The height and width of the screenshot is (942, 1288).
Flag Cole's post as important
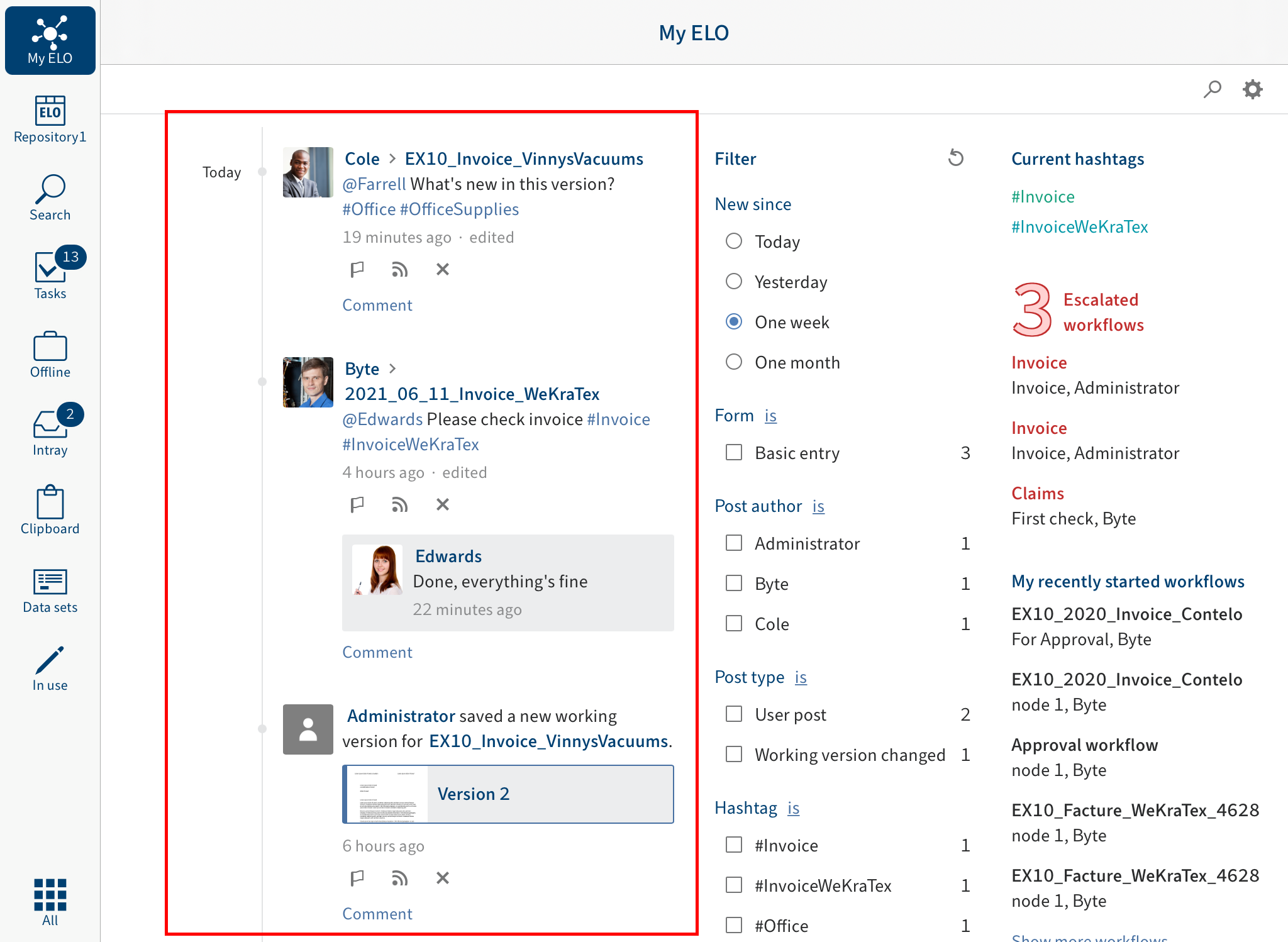click(357, 270)
